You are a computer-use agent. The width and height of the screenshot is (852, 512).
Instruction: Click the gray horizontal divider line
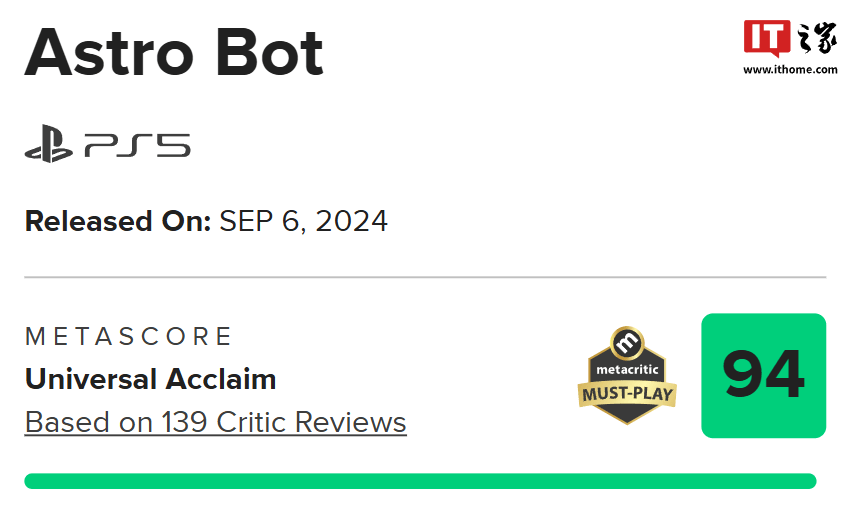pos(425,277)
